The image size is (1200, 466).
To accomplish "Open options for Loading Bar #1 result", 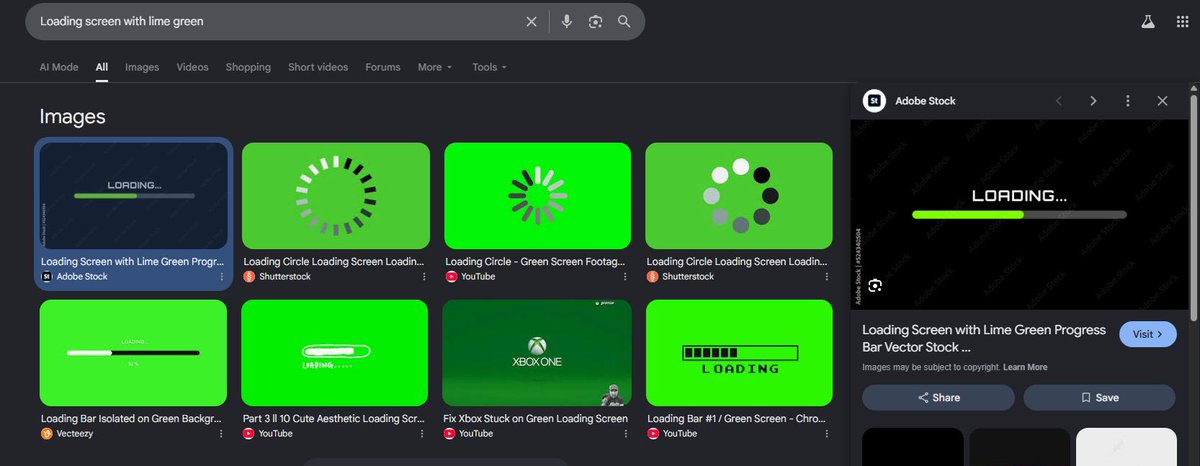I will coord(826,434).
